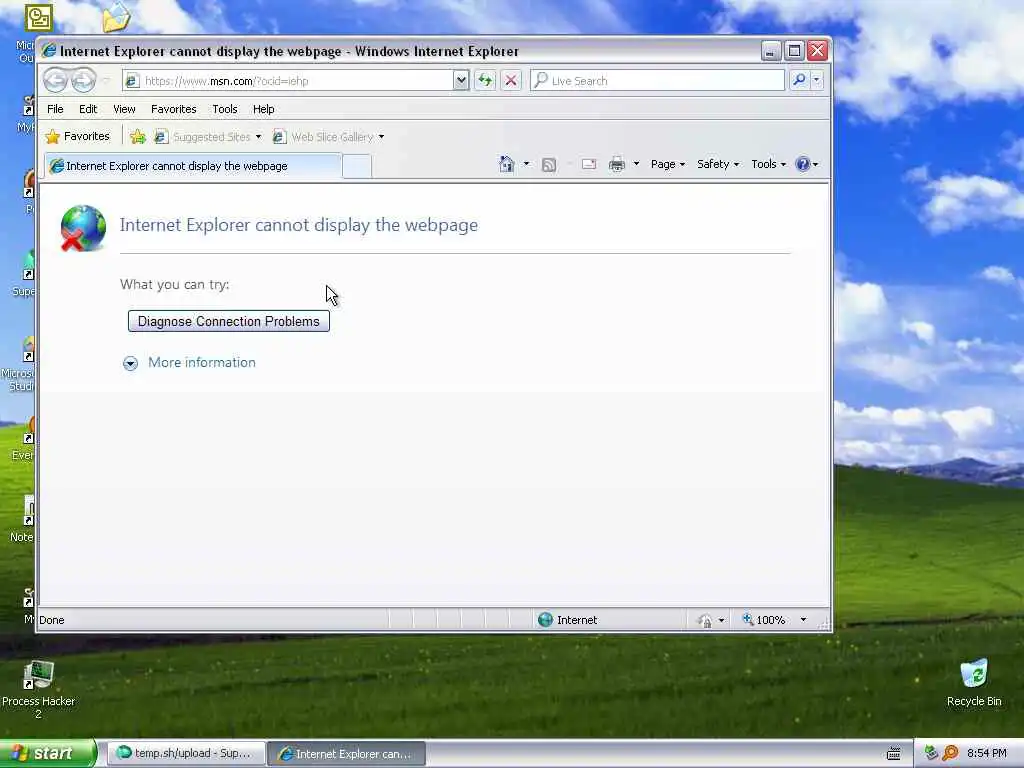Open the Edit menu
1024x768 pixels.
coord(88,109)
